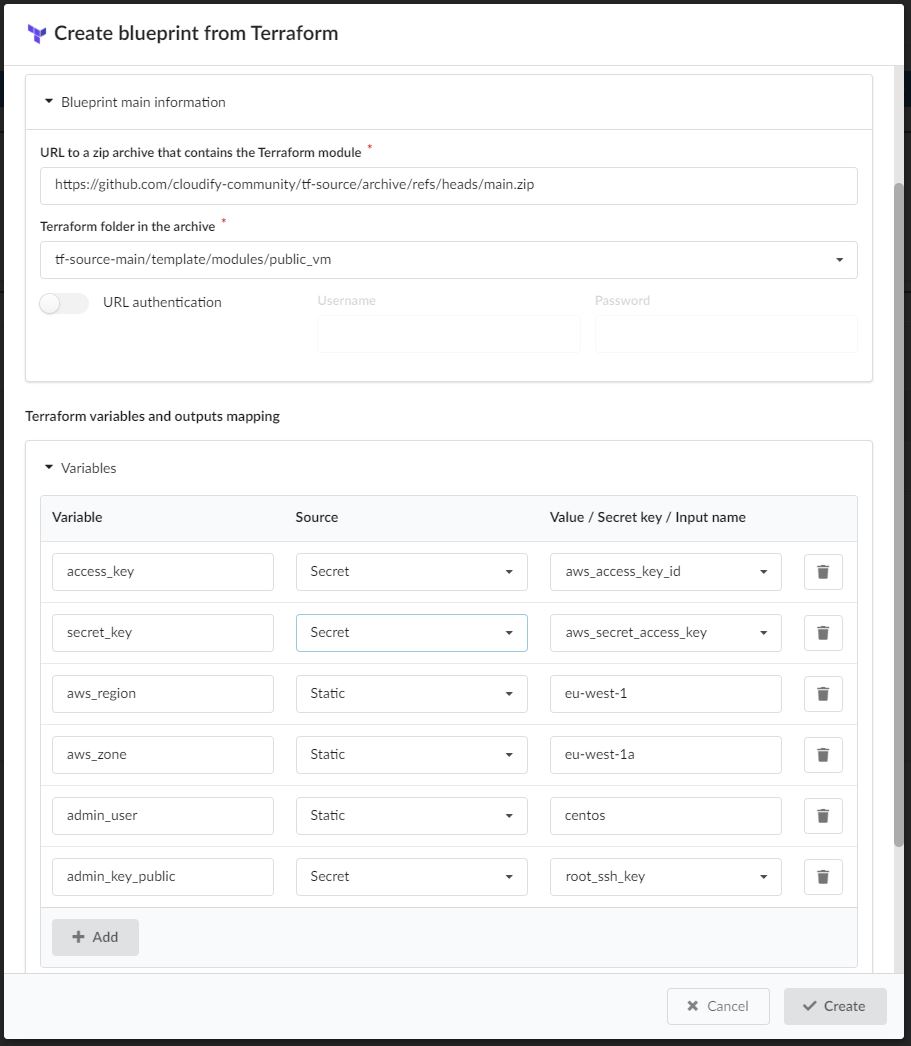Delete the secret_key variable row
Viewport: 911px width, 1046px height.
pos(822,632)
